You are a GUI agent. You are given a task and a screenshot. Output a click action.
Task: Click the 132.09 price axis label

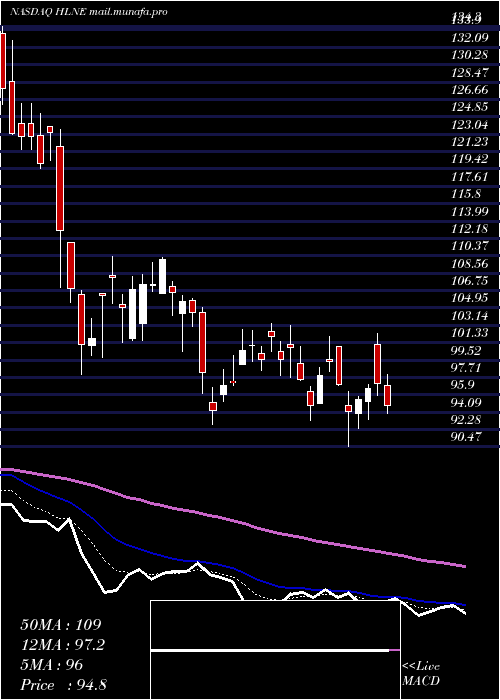(x=470, y=38)
